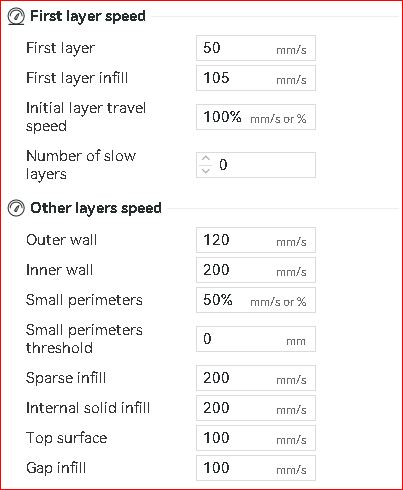403x490 pixels.
Task: Click the Other layers speed speedometer icon
Action: 16,208
